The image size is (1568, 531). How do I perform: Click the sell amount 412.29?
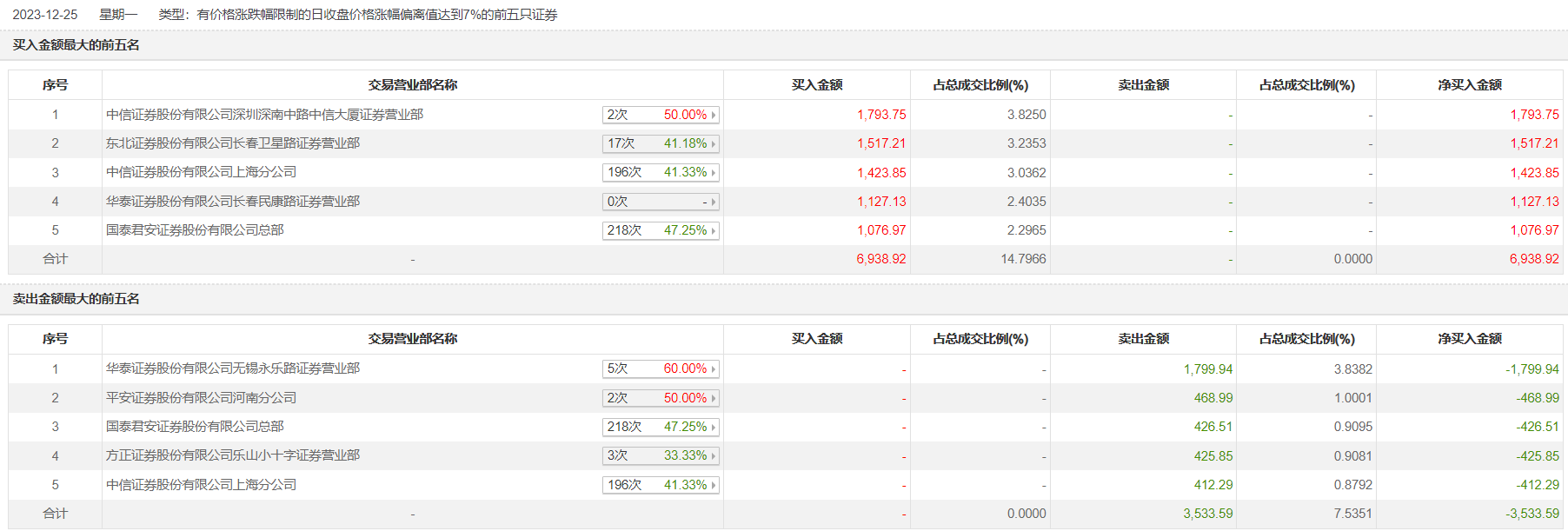pyautogui.click(x=1213, y=485)
